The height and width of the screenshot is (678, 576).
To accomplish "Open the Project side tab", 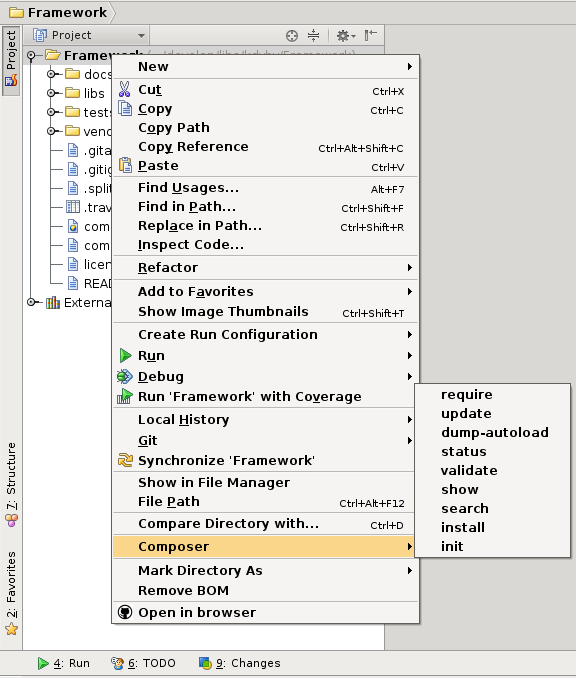I will click(x=11, y=60).
